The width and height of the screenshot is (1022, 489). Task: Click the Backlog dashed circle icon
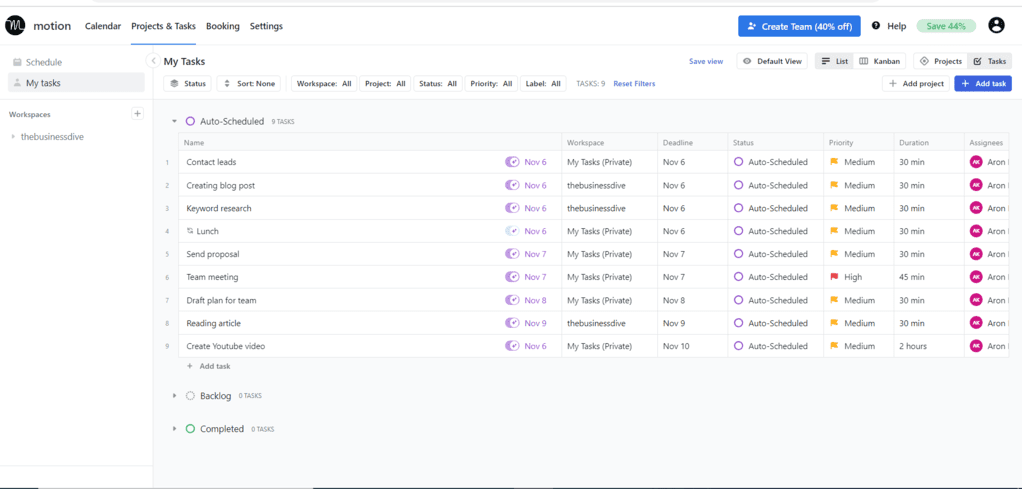pos(190,396)
